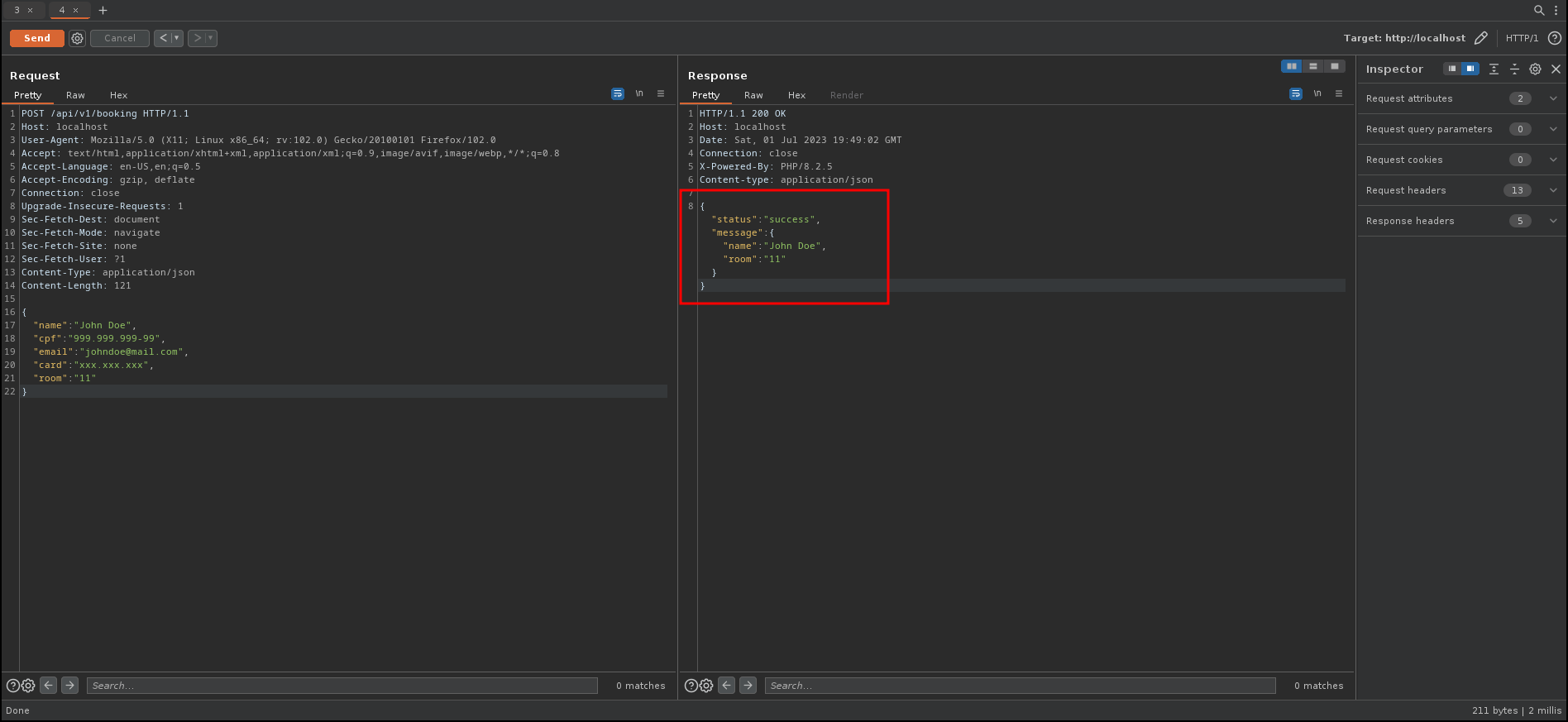Add a new Repeater tab with plus
Image resolution: width=1568 pixels, height=722 pixels.
(x=103, y=11)
